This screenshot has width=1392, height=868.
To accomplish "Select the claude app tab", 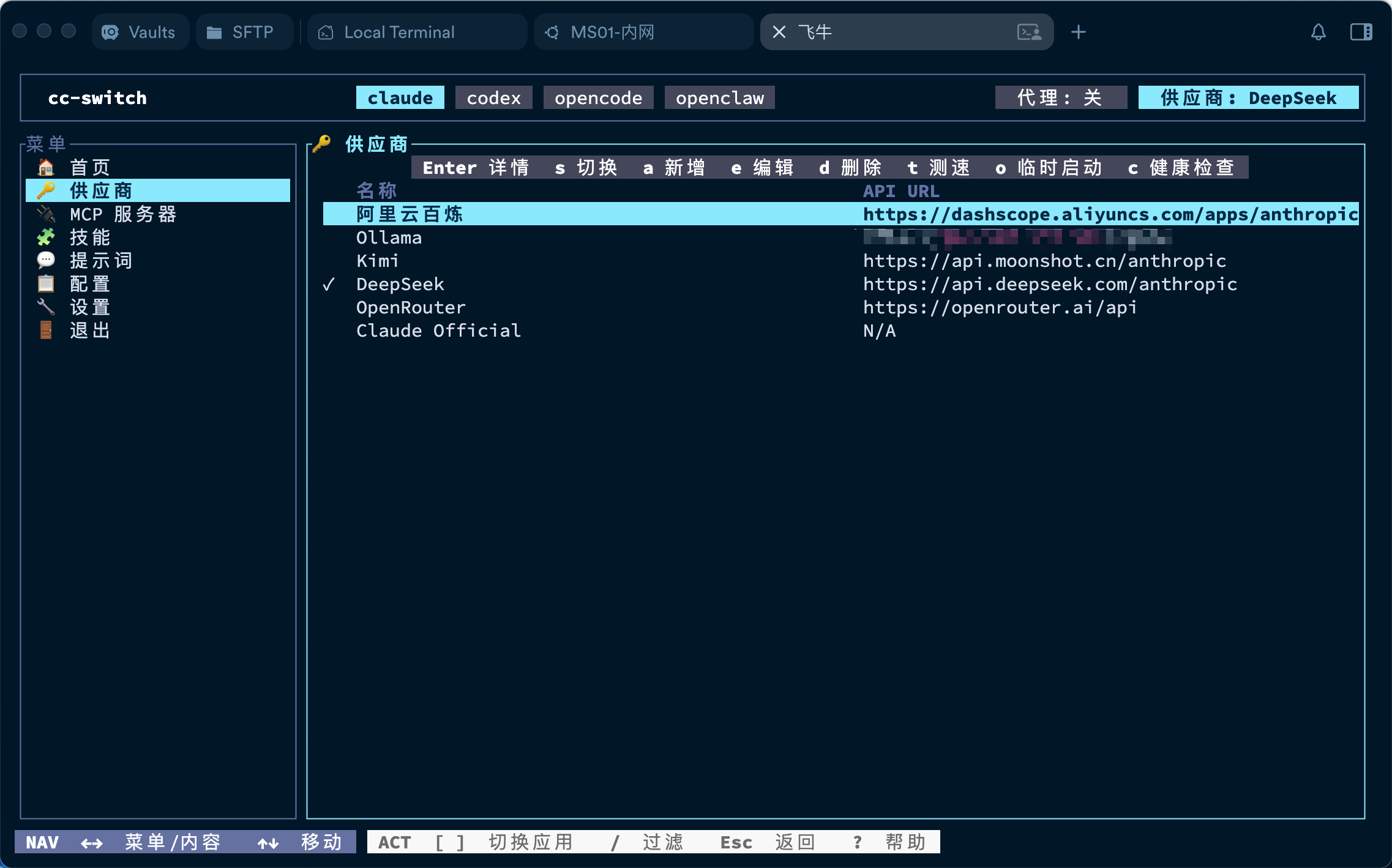I will pyautogui.click(x=400, y=98).
